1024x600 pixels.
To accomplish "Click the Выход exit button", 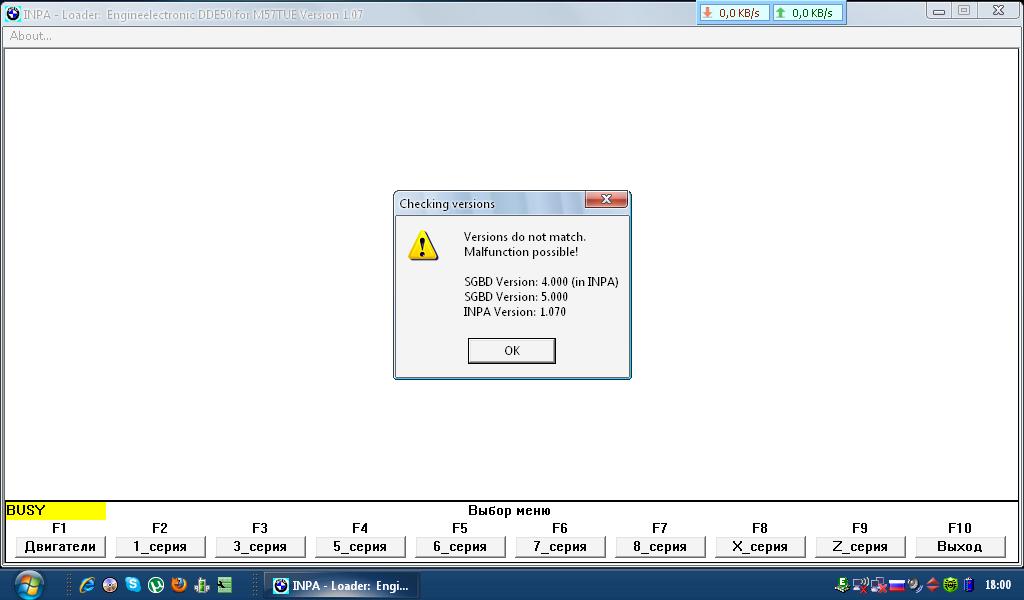I will pyautogui.click(x=959, y=546).
